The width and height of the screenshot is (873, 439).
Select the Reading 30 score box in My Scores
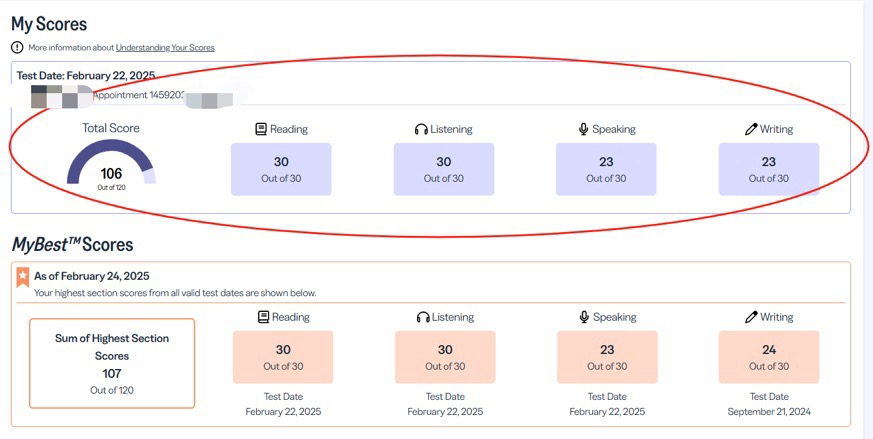pyautogui.click(x=281, y=169)
